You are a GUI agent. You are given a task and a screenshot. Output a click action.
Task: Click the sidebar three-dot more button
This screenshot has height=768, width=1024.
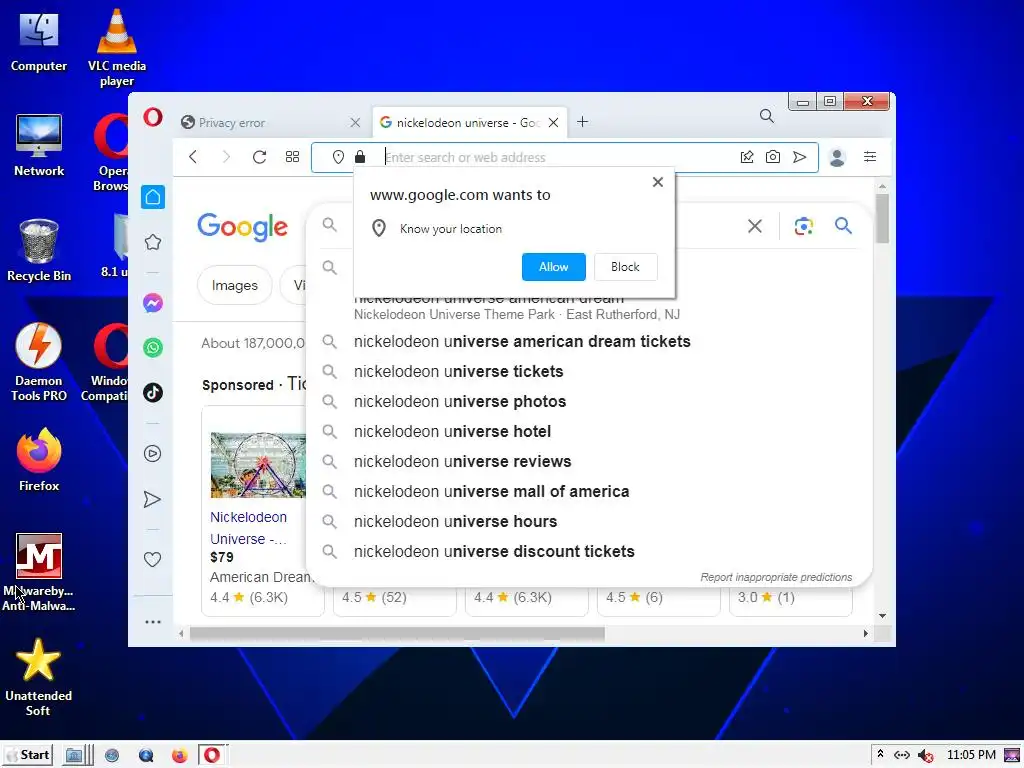click(153, 622)
